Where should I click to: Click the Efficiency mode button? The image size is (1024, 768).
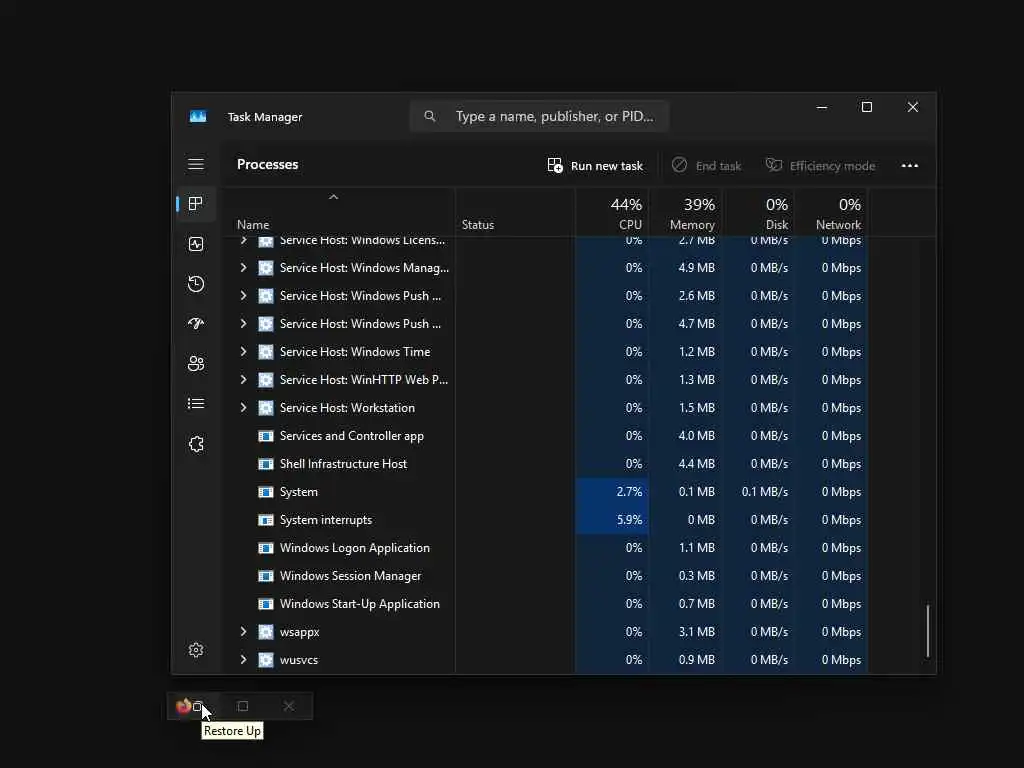point(820,166)
